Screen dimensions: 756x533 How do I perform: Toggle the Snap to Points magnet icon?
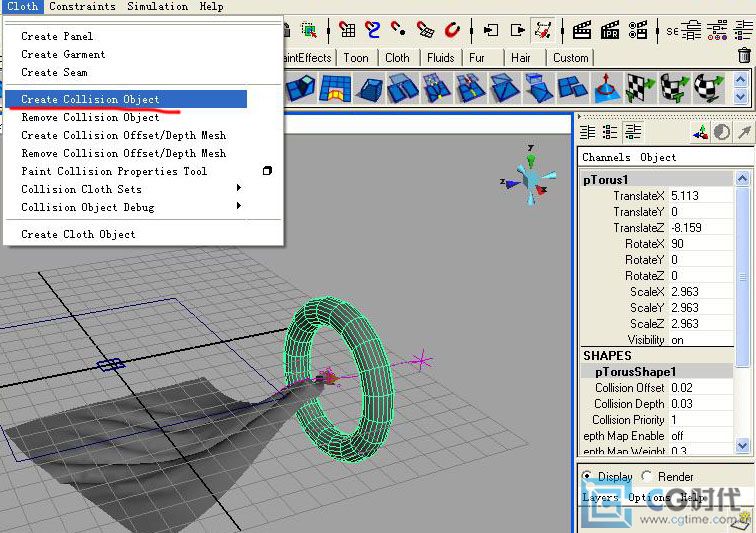[398, 30]
